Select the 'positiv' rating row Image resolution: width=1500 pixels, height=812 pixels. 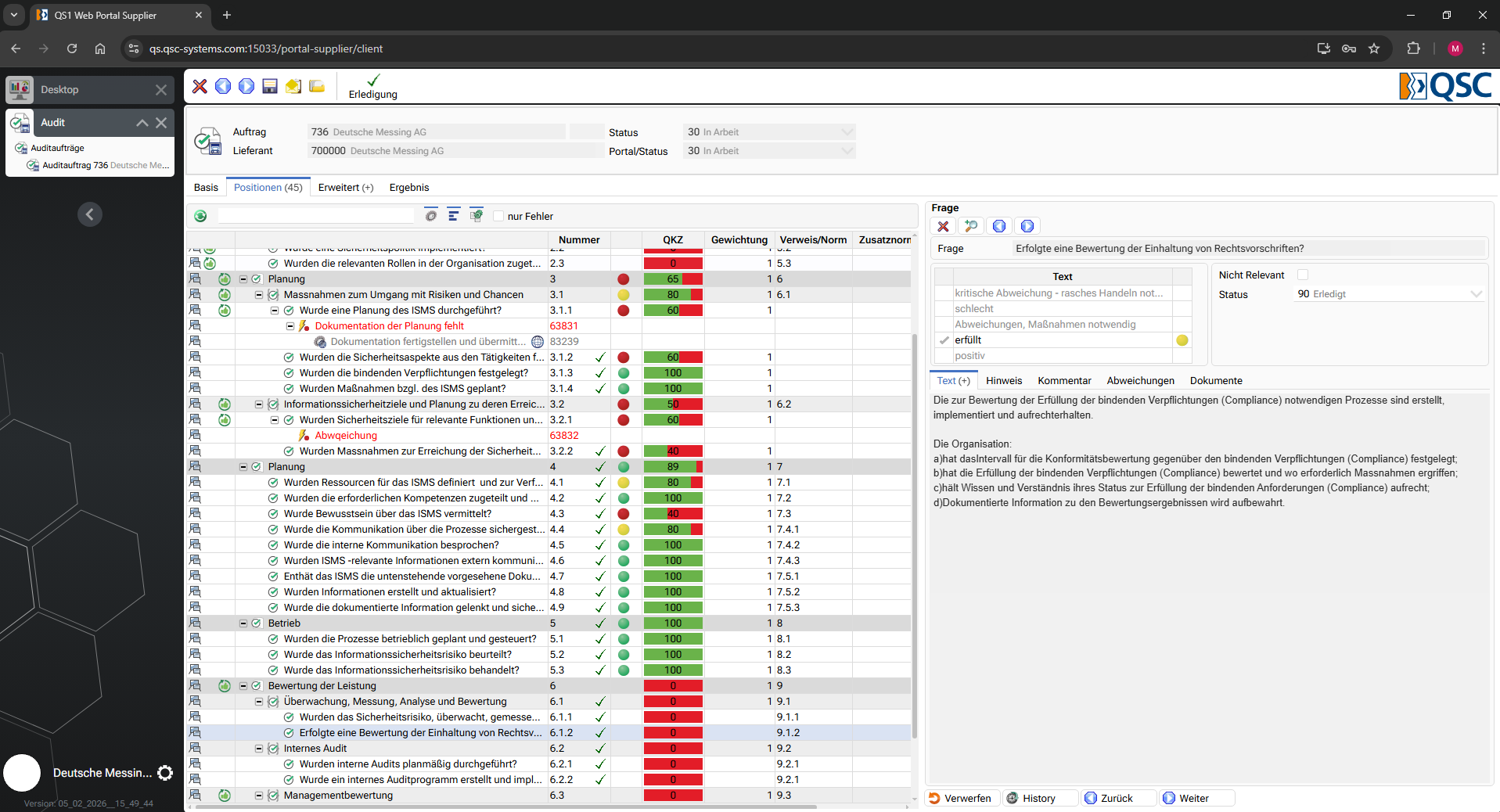(x=1063, y=356)
